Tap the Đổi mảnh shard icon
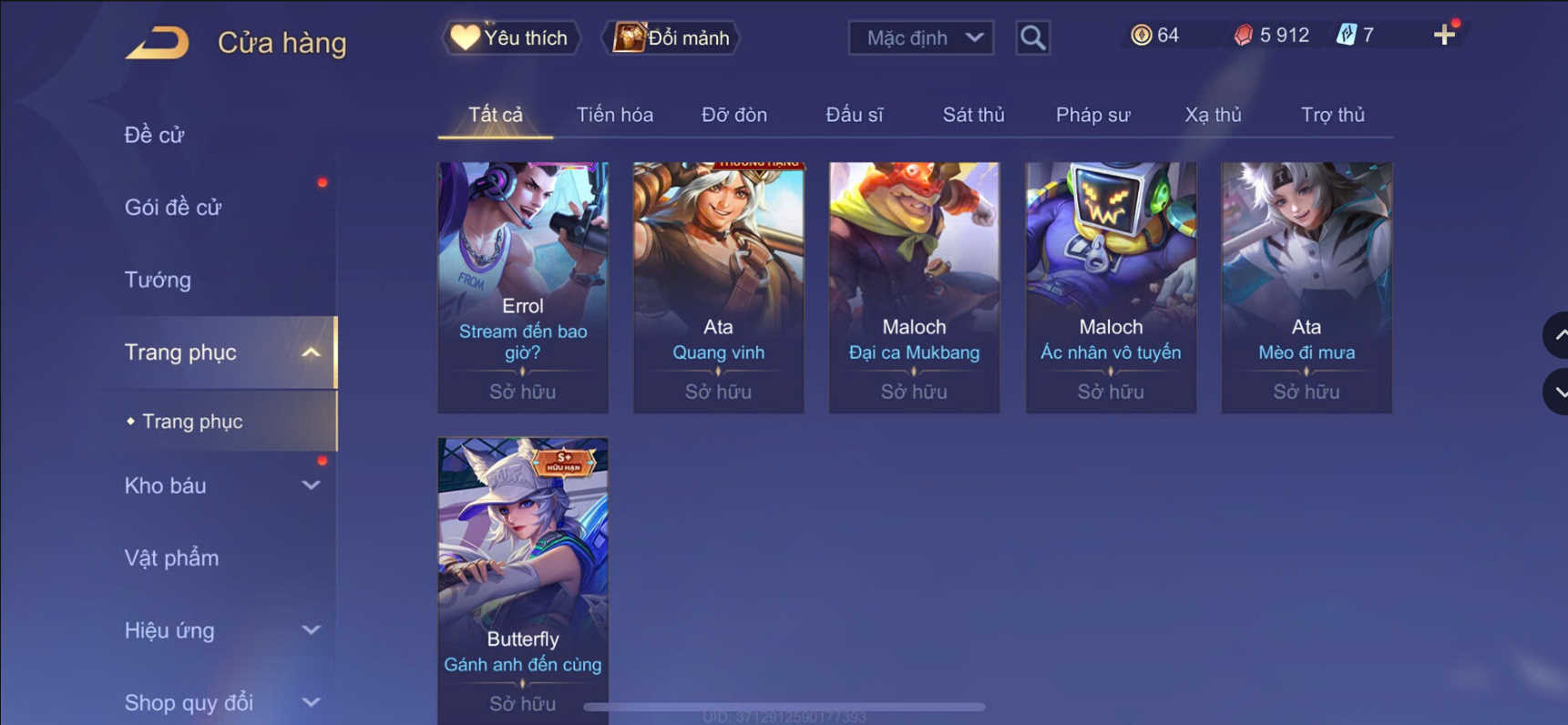Viewport: 1568px width, 725px height. tap(629, 37)
